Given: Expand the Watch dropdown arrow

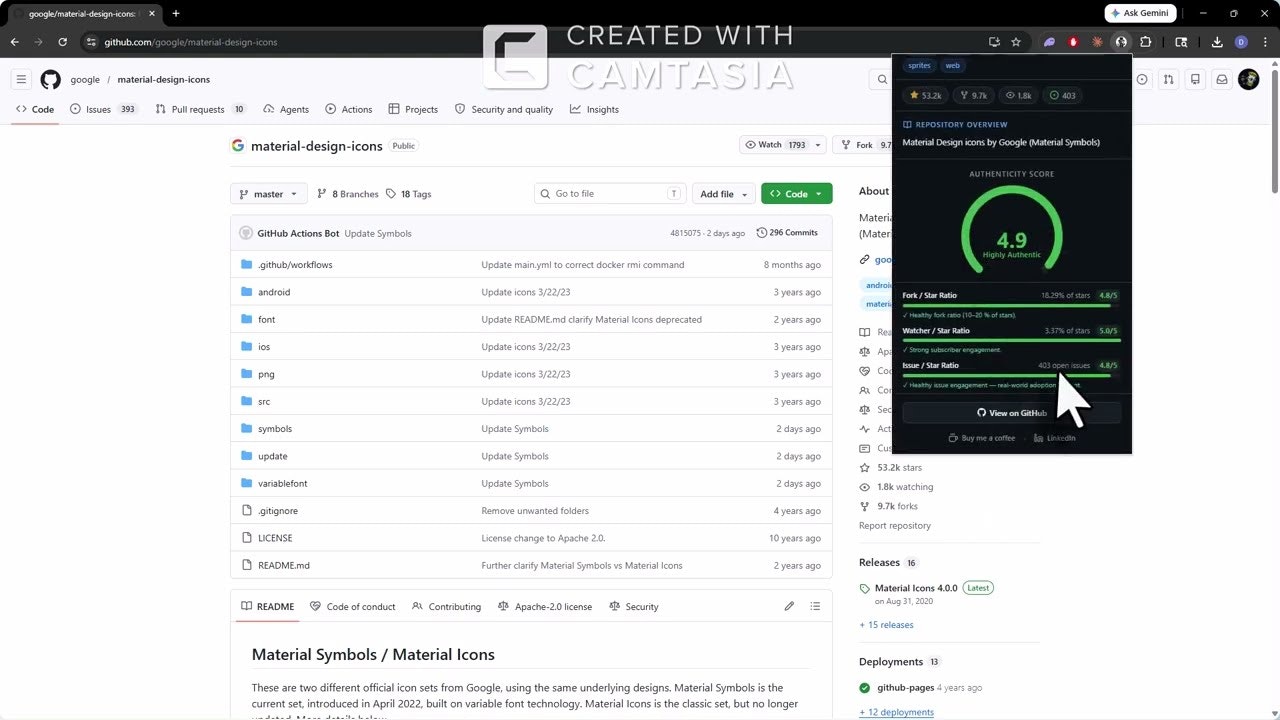Looking at the screenshot, I should [x=818, y=145].
